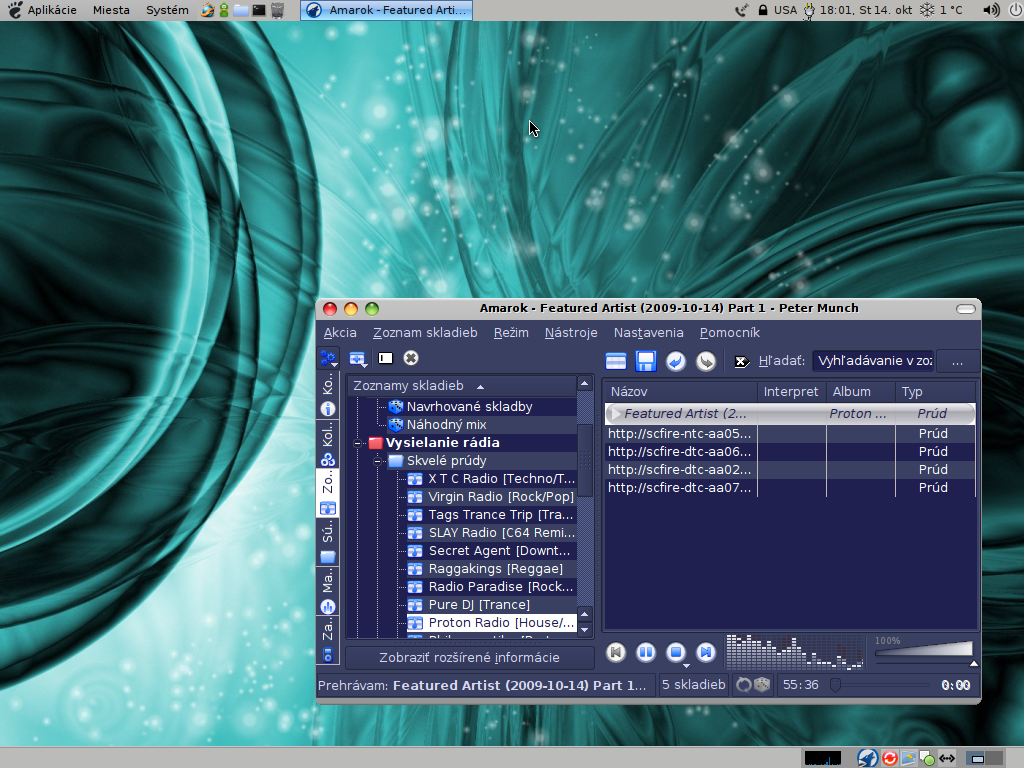Open the Akcia menu
This screenshot has width=1024, height=768.
click(340, 332)
